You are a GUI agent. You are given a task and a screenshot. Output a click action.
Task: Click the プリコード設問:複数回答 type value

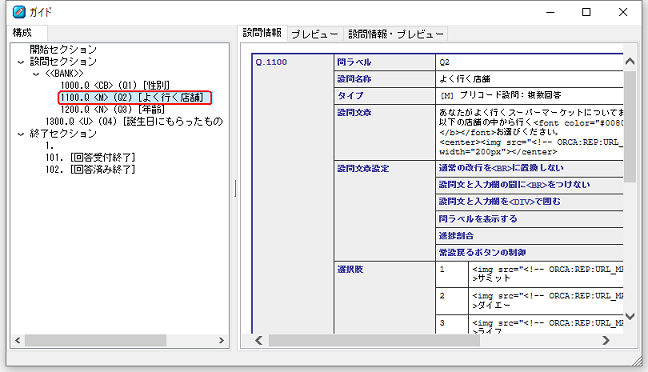(529, 95)
